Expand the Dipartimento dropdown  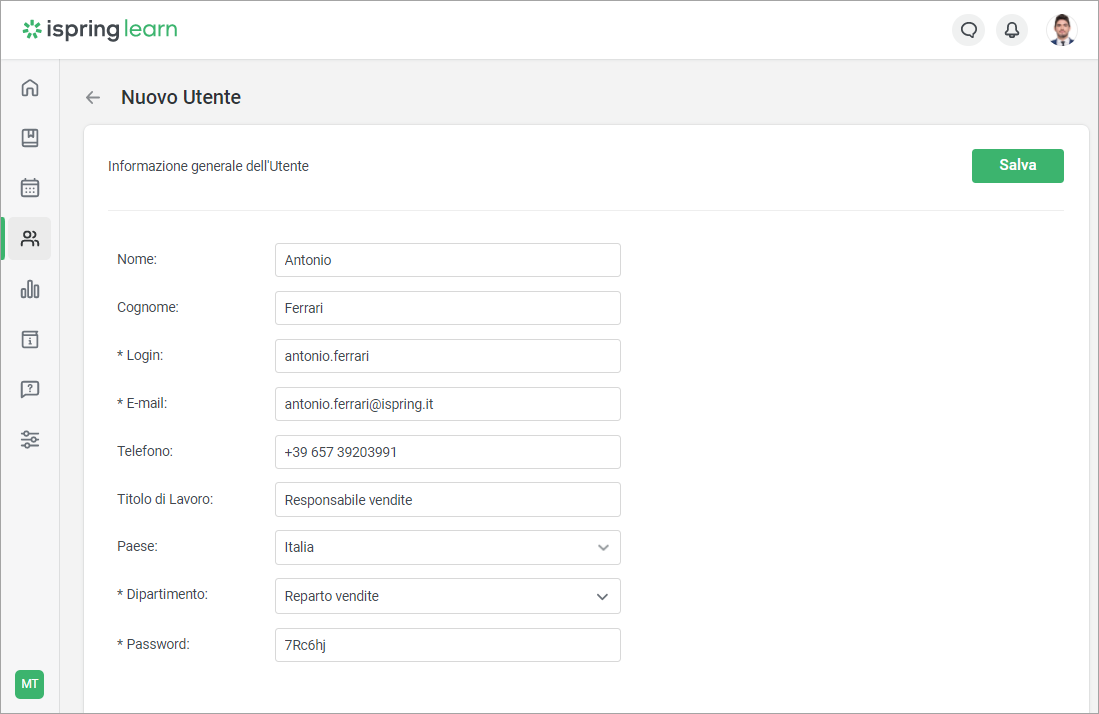click(x=447, y=596)
